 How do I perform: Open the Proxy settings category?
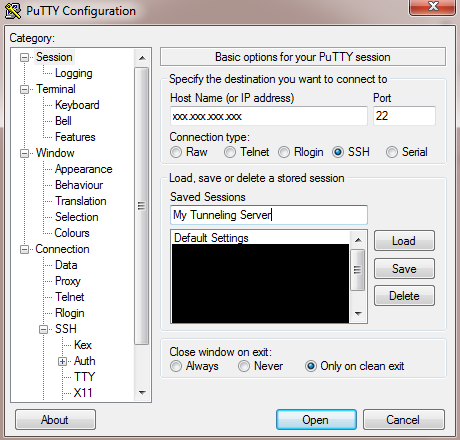[x=68, y=281]
